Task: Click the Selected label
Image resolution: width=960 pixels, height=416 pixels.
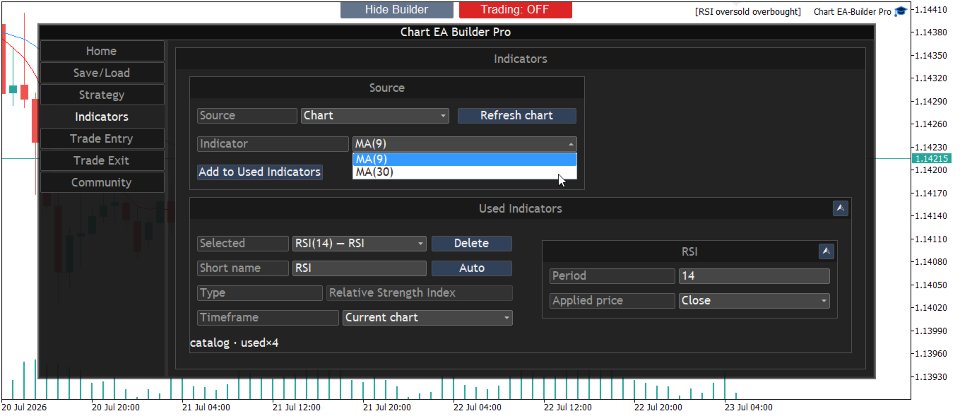Action: coord(242,244)
